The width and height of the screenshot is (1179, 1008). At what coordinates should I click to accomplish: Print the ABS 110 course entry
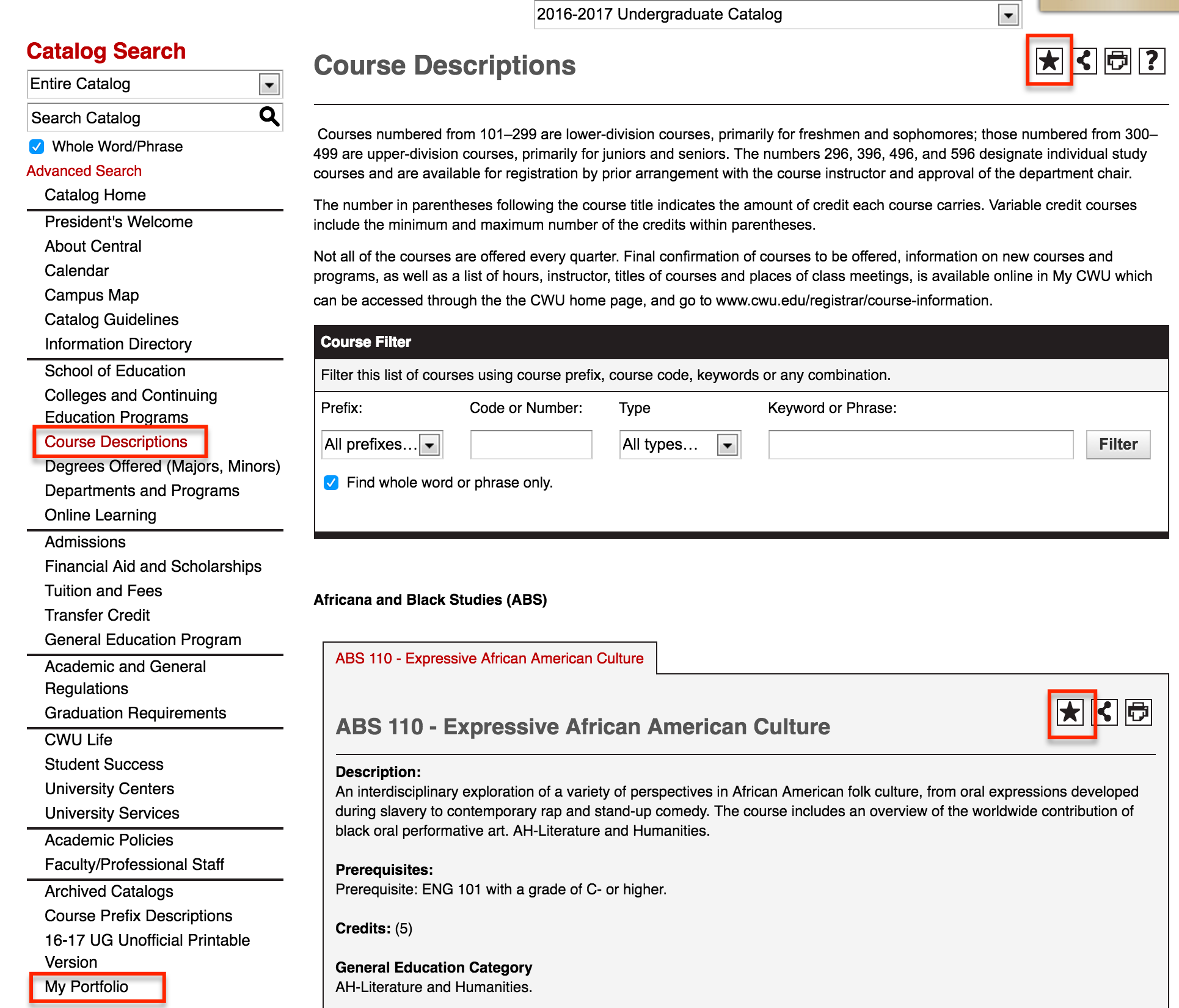pyautogui.click(x=1138, y=712)
